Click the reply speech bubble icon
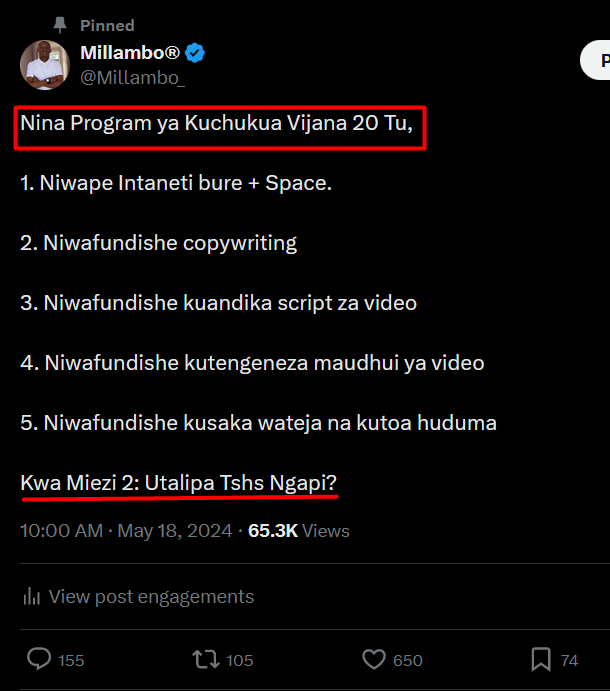This screenshot has height=691, width=610. pos(39,659)
